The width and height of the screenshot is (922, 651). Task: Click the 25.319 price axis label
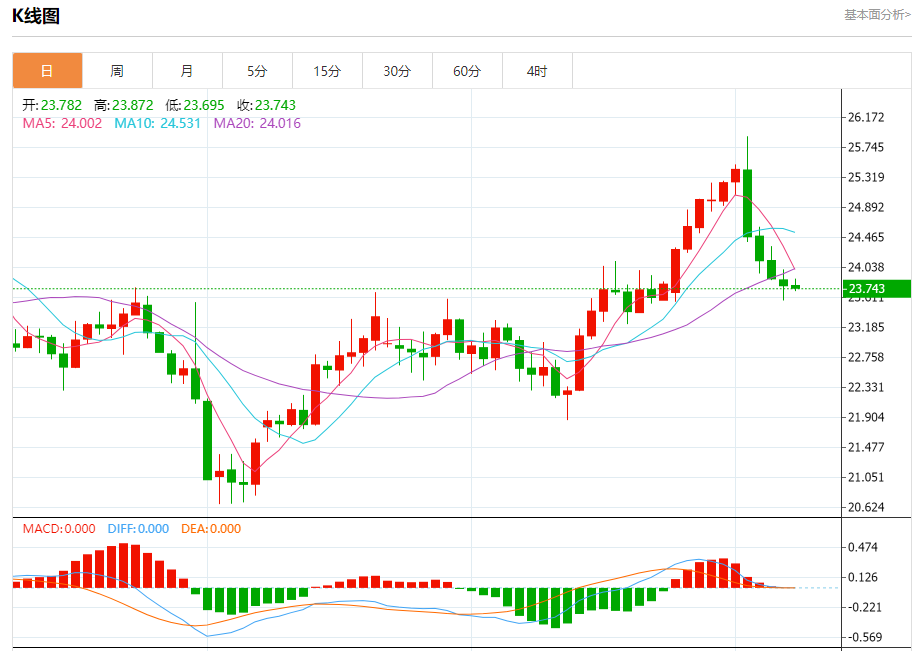[x=866, y=177]
